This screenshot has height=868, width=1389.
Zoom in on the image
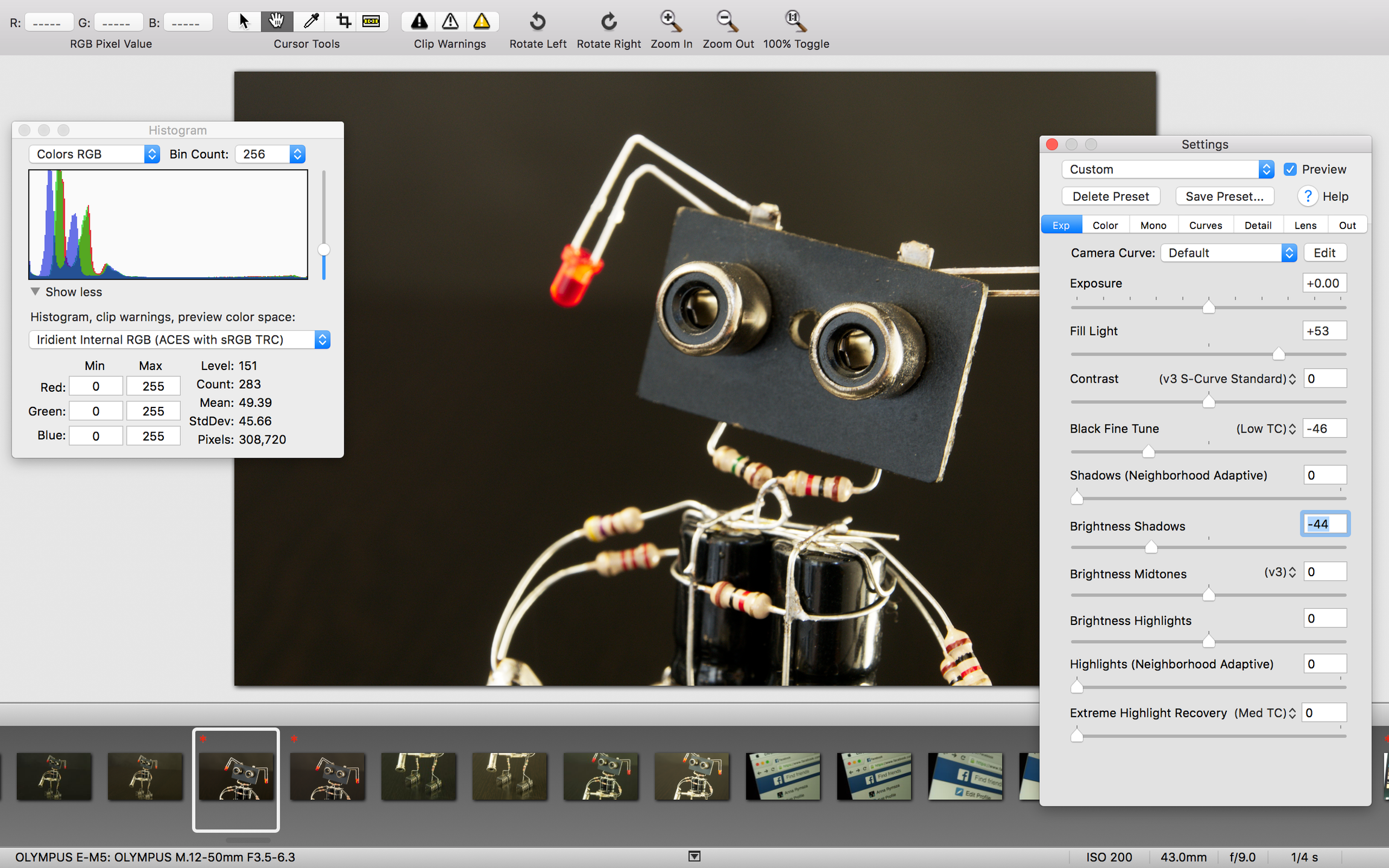click(671, 22)
